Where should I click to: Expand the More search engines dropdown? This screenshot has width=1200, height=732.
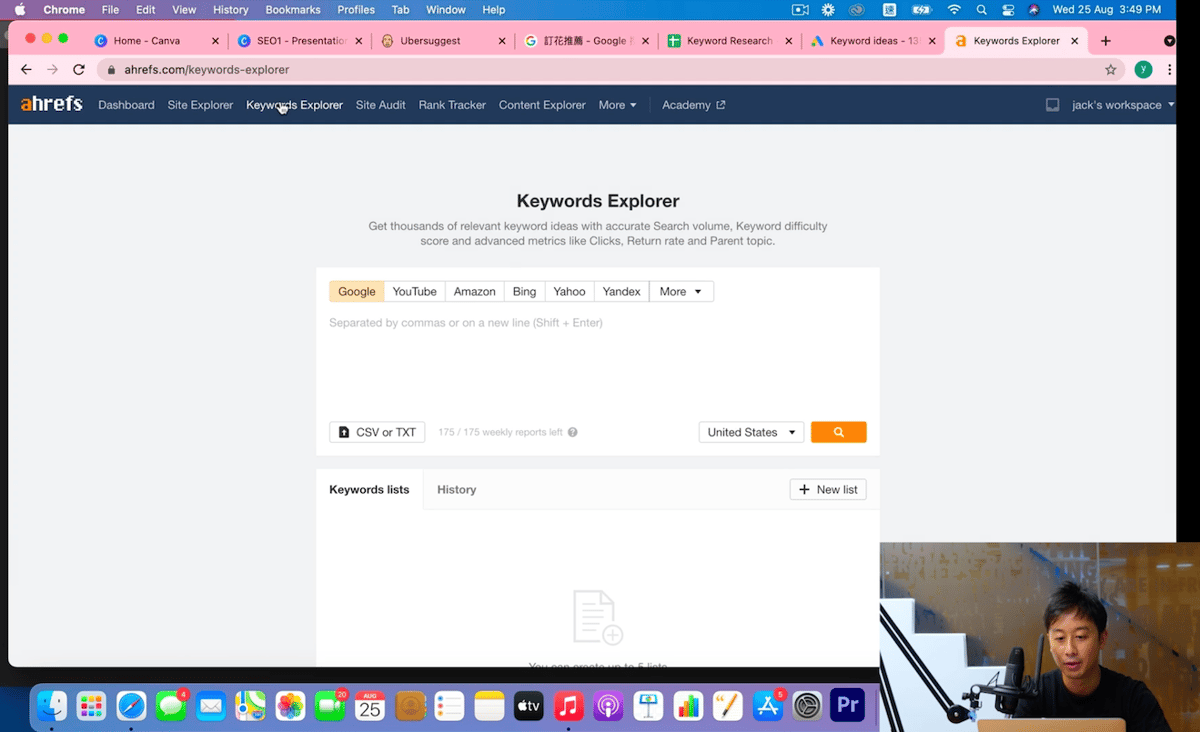click(x=681, y=291)
